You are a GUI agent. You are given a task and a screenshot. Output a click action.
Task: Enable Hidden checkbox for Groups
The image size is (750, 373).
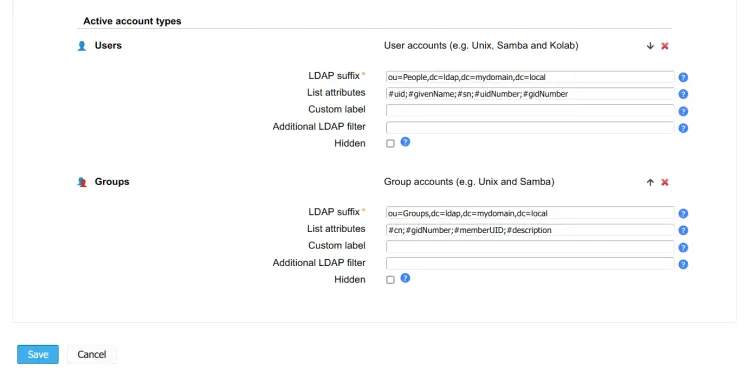point(390,280)
